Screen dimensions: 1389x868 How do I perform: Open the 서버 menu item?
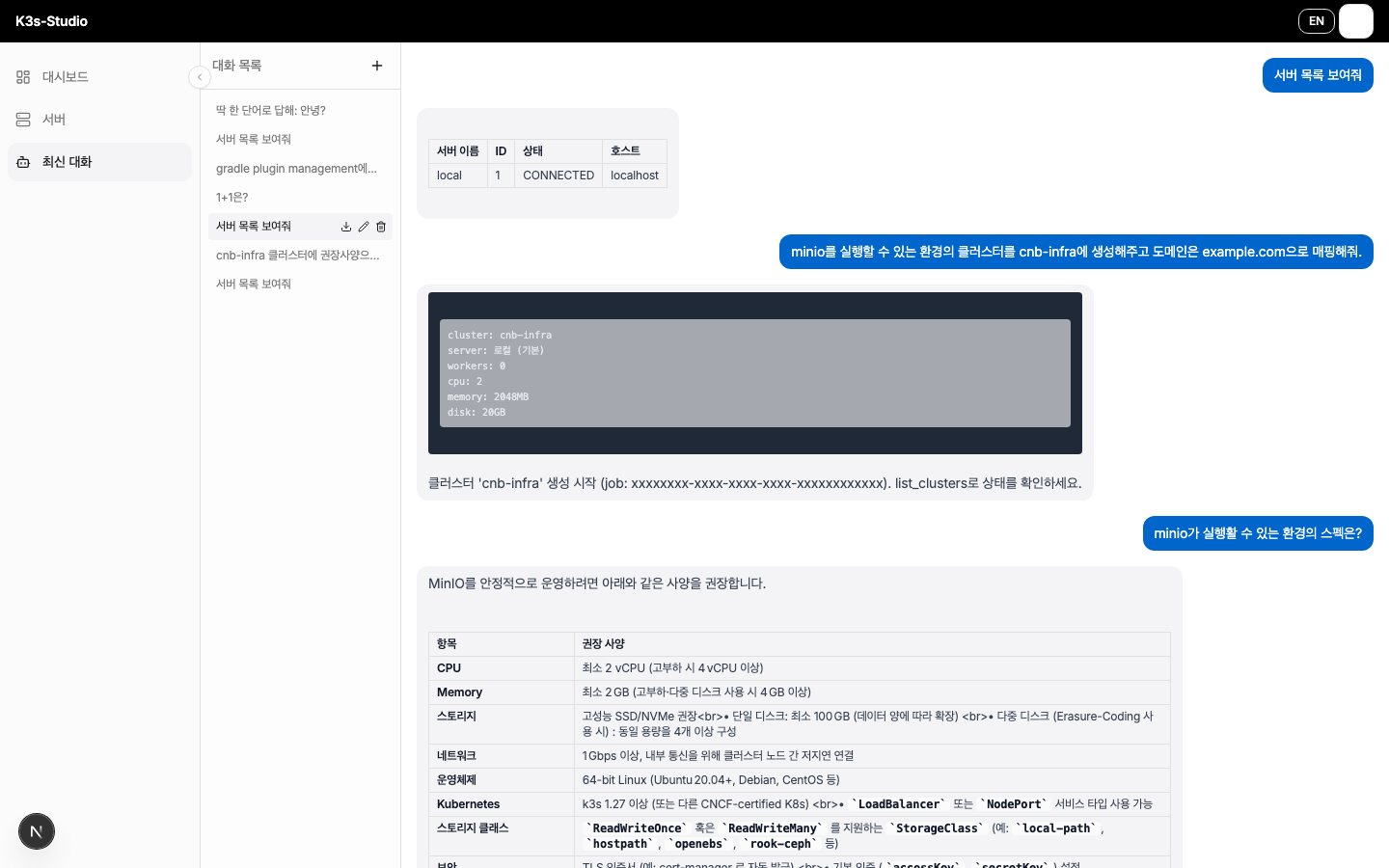(100, 120)
